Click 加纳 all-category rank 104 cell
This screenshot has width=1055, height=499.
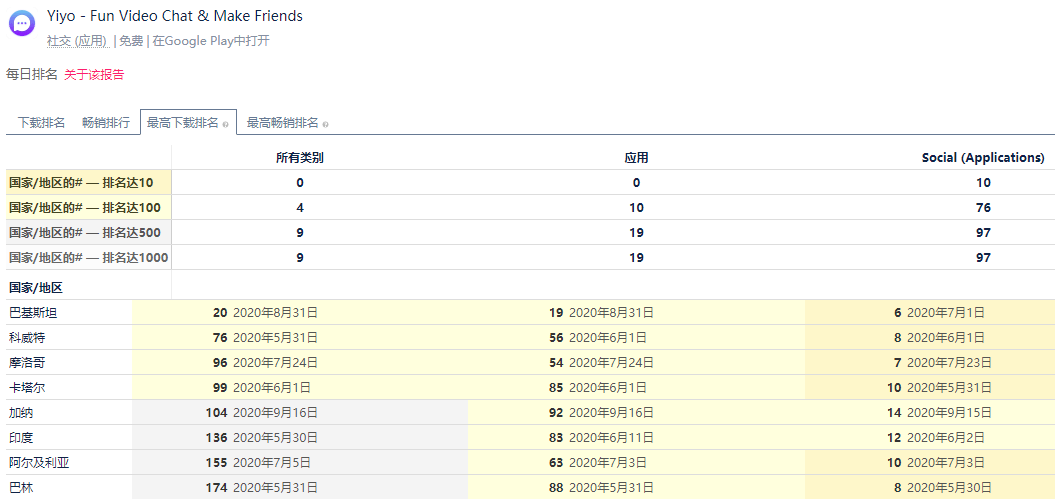(x=300, y=412)
